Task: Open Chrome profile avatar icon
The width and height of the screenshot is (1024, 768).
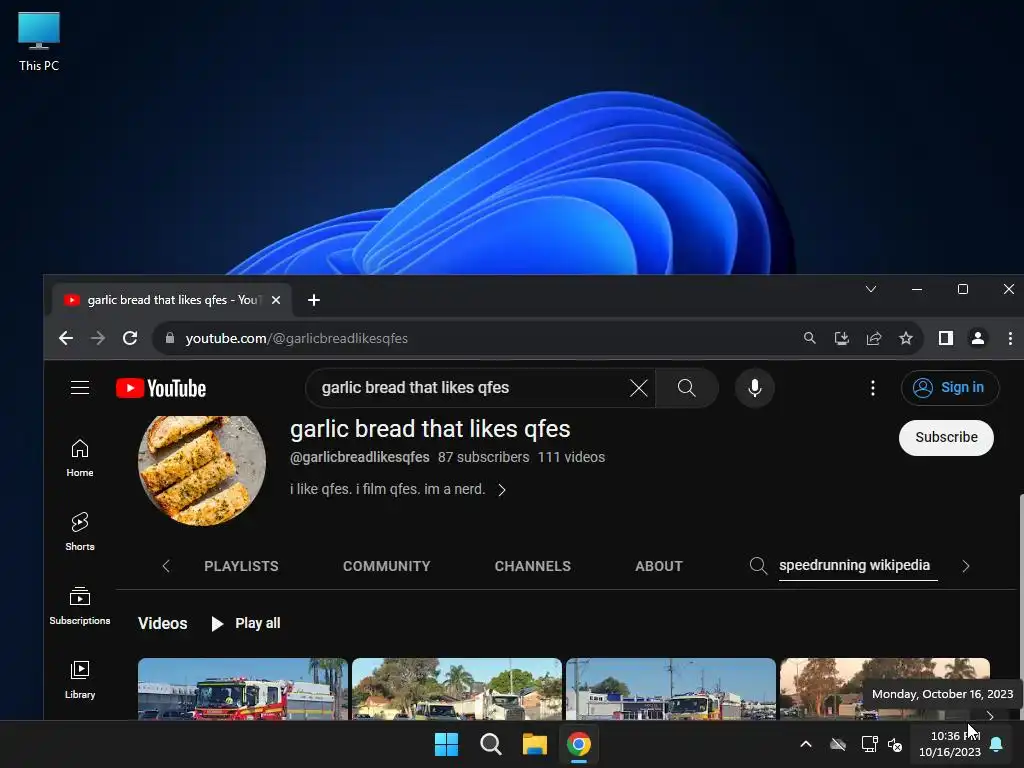Action: point(978,338)
